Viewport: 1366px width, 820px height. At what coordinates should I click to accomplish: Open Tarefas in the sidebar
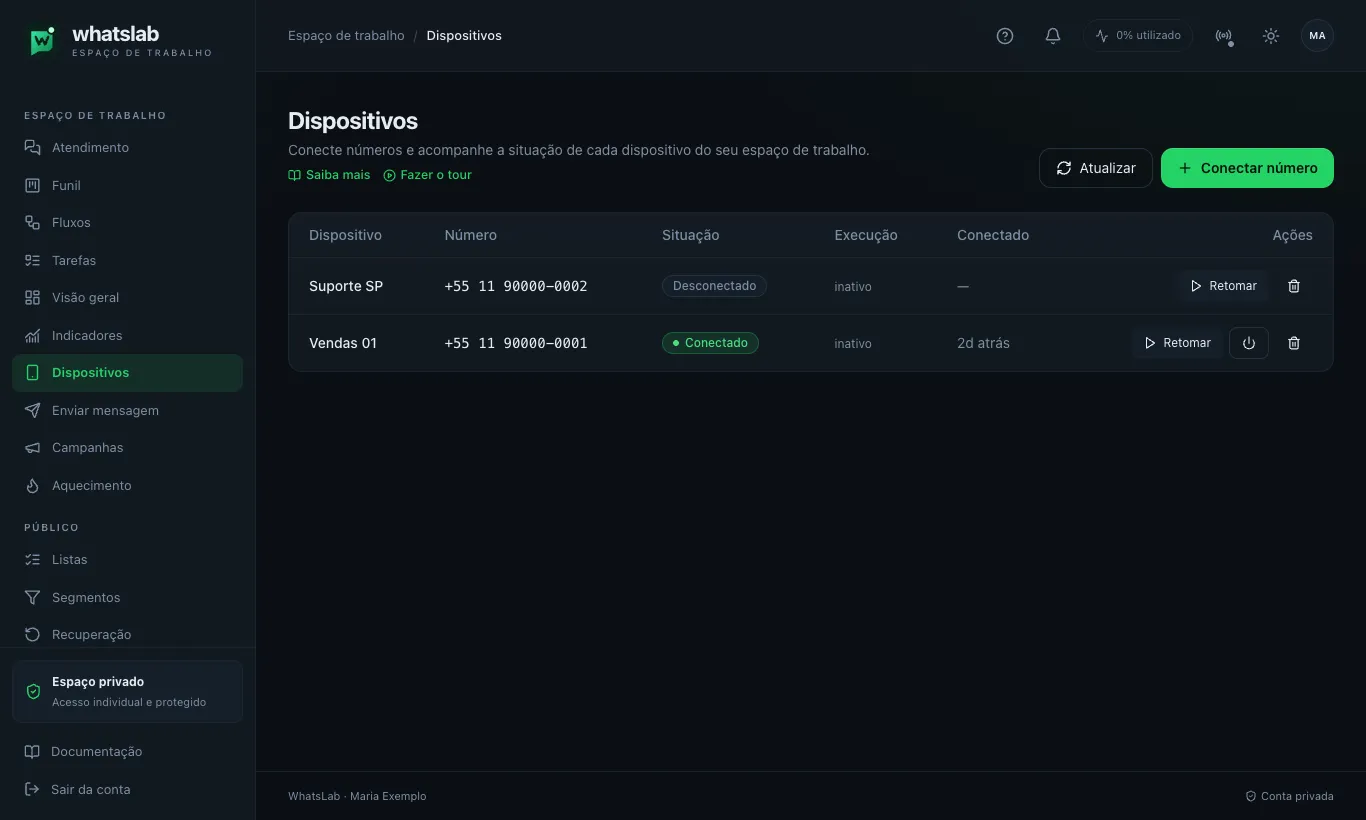127,260
